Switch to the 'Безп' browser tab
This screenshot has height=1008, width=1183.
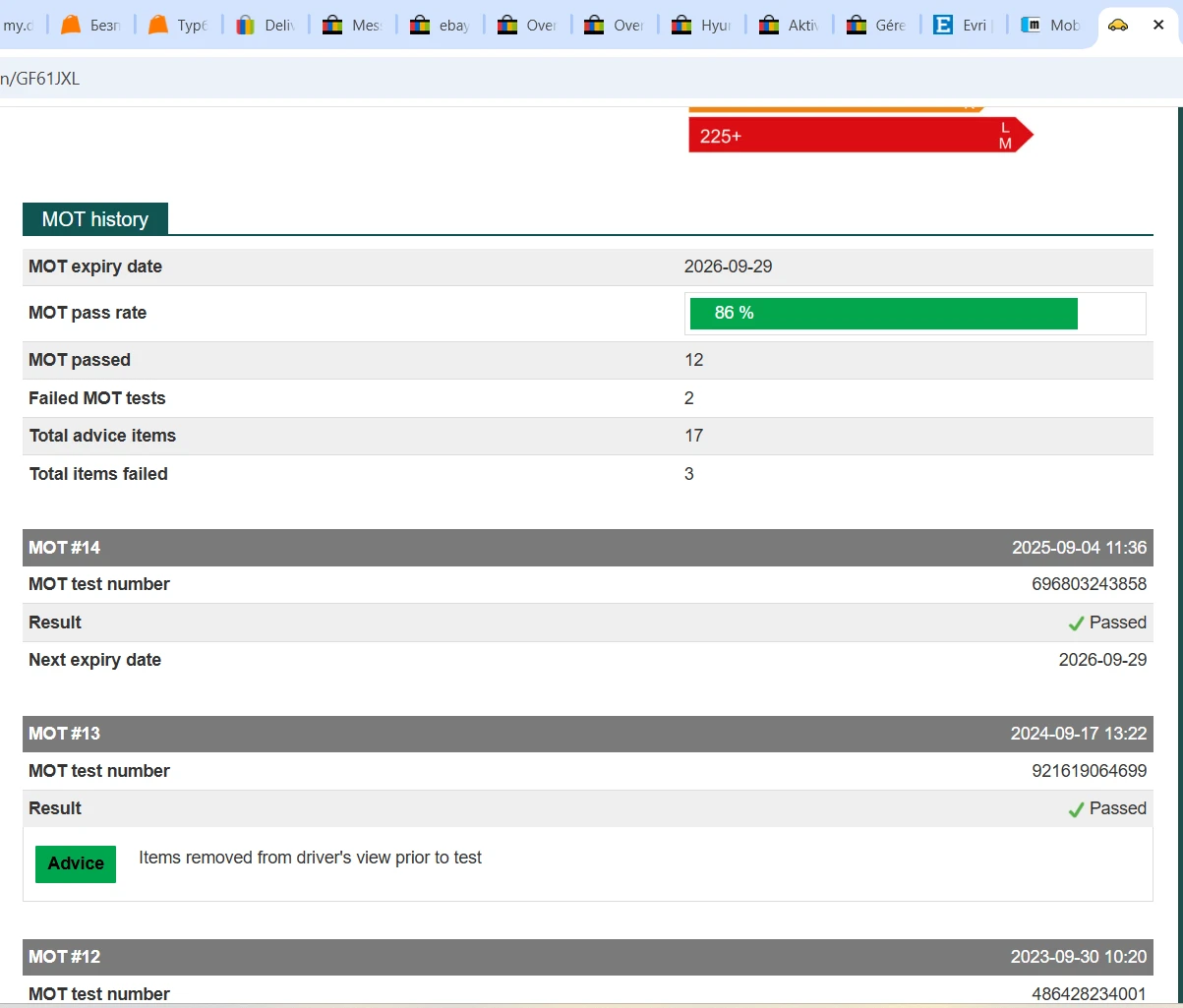pyautogui.click(x=91, y=25)
